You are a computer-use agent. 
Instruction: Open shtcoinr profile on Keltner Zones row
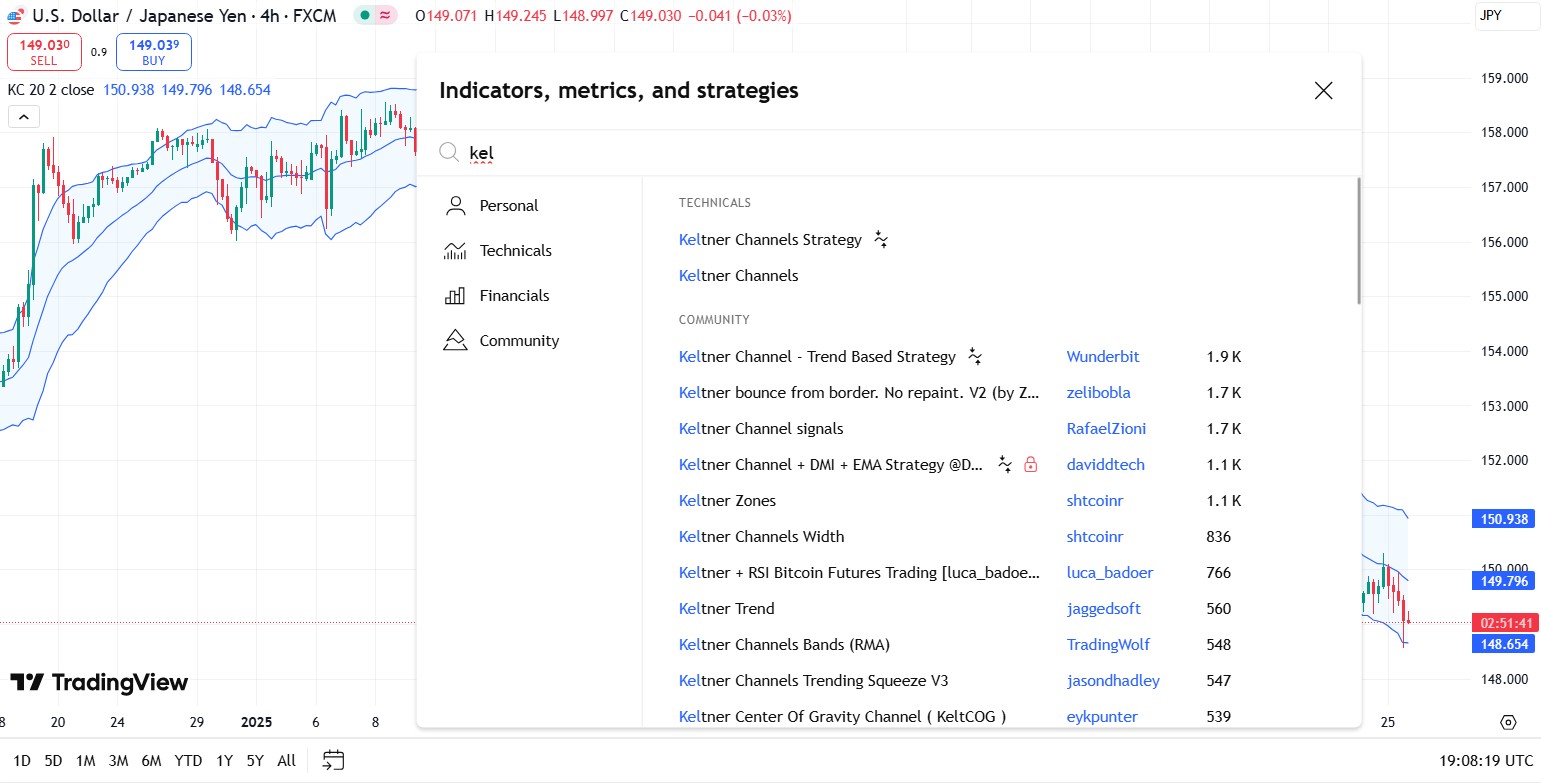[1095, 501]
